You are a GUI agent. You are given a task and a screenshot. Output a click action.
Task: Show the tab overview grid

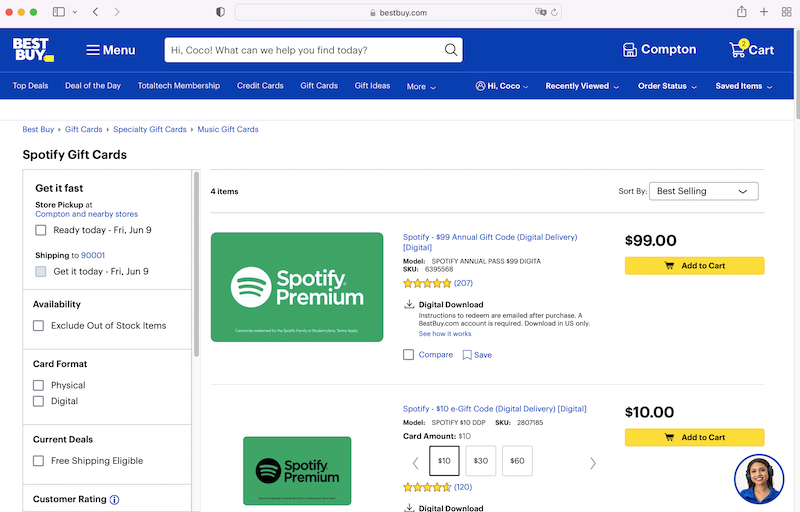786,12
